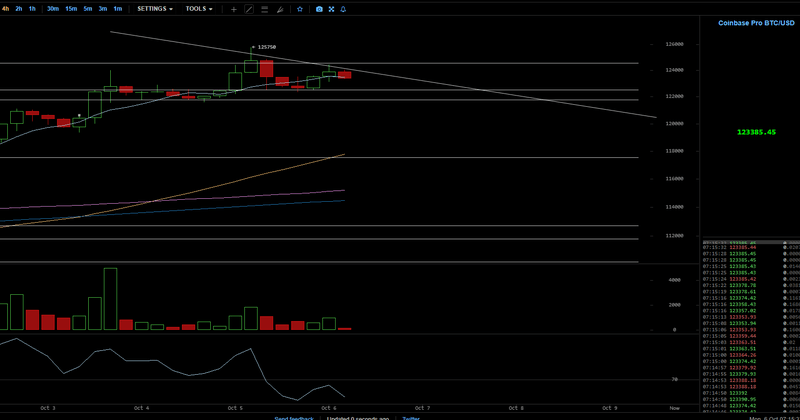Take a chart snapshot with camera icon
The width and height of the screenshot is (800, 420).
319,9
